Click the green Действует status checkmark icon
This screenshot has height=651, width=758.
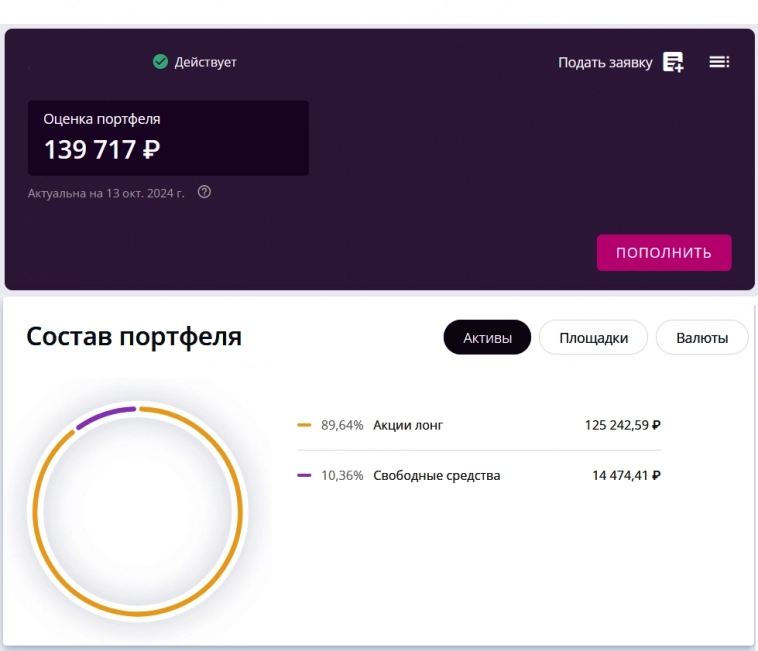pos(160,62)
